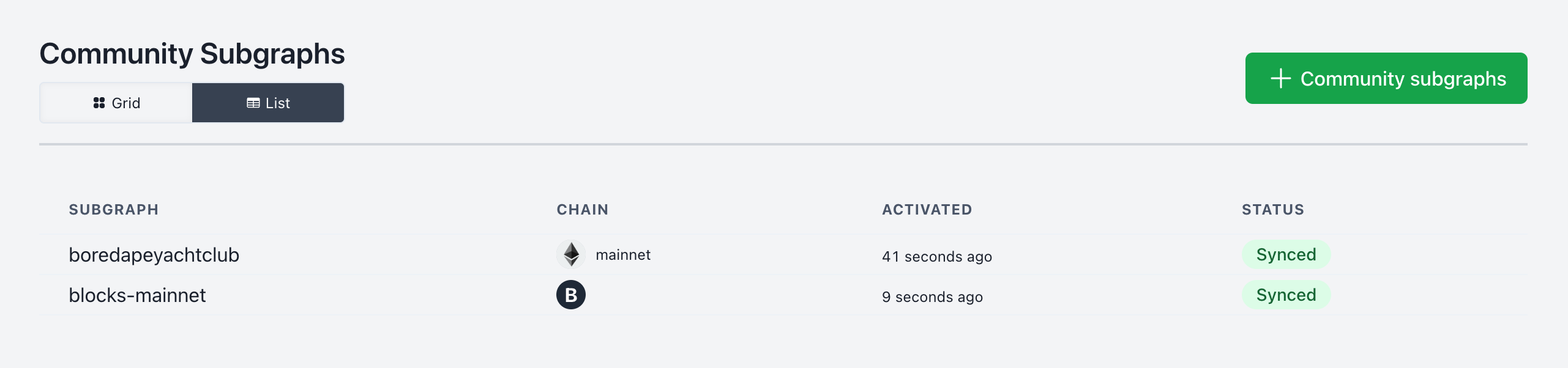The width and height of the screenshot is (1568, 368).
Task: Add new Community subgraphs via green button
Action: click(x=1386, y=79)
